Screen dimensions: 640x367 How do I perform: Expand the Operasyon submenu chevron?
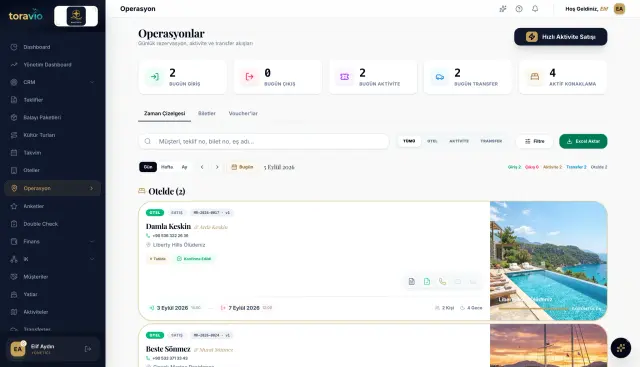[91, 188]
